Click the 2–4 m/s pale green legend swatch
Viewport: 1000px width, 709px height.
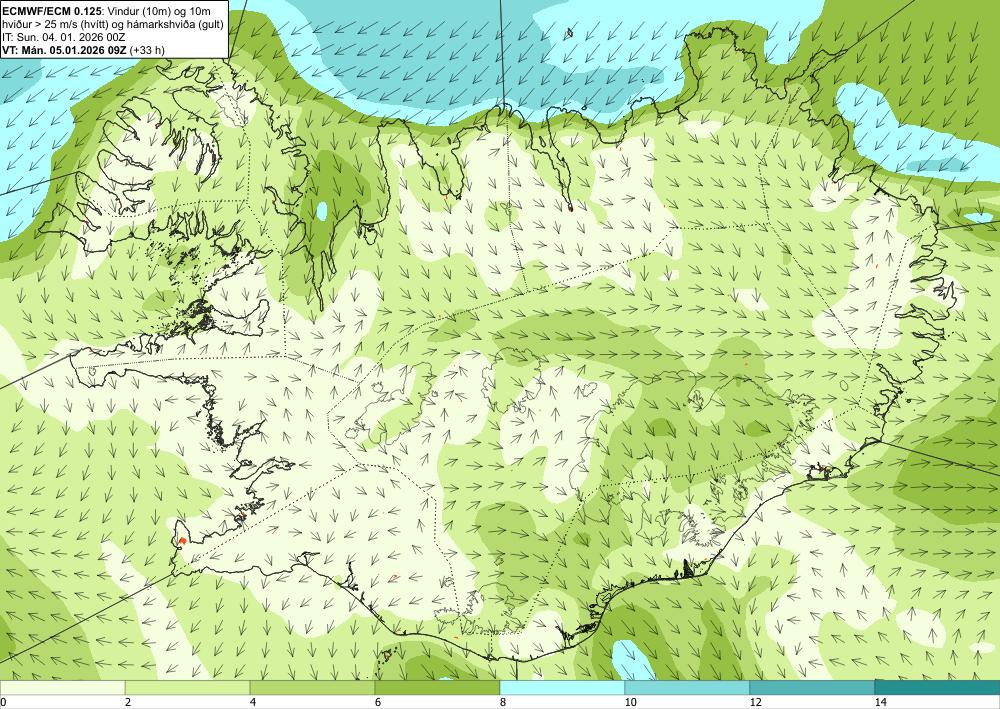click(x=188, y=687)
